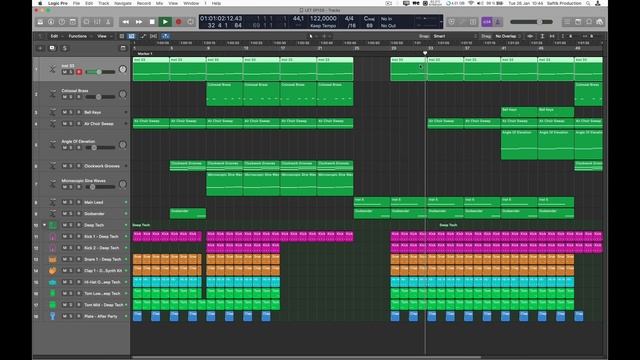Click the Hi-Hat track's cyan icon
Screen dimensions: 640x360
point(53,282)
